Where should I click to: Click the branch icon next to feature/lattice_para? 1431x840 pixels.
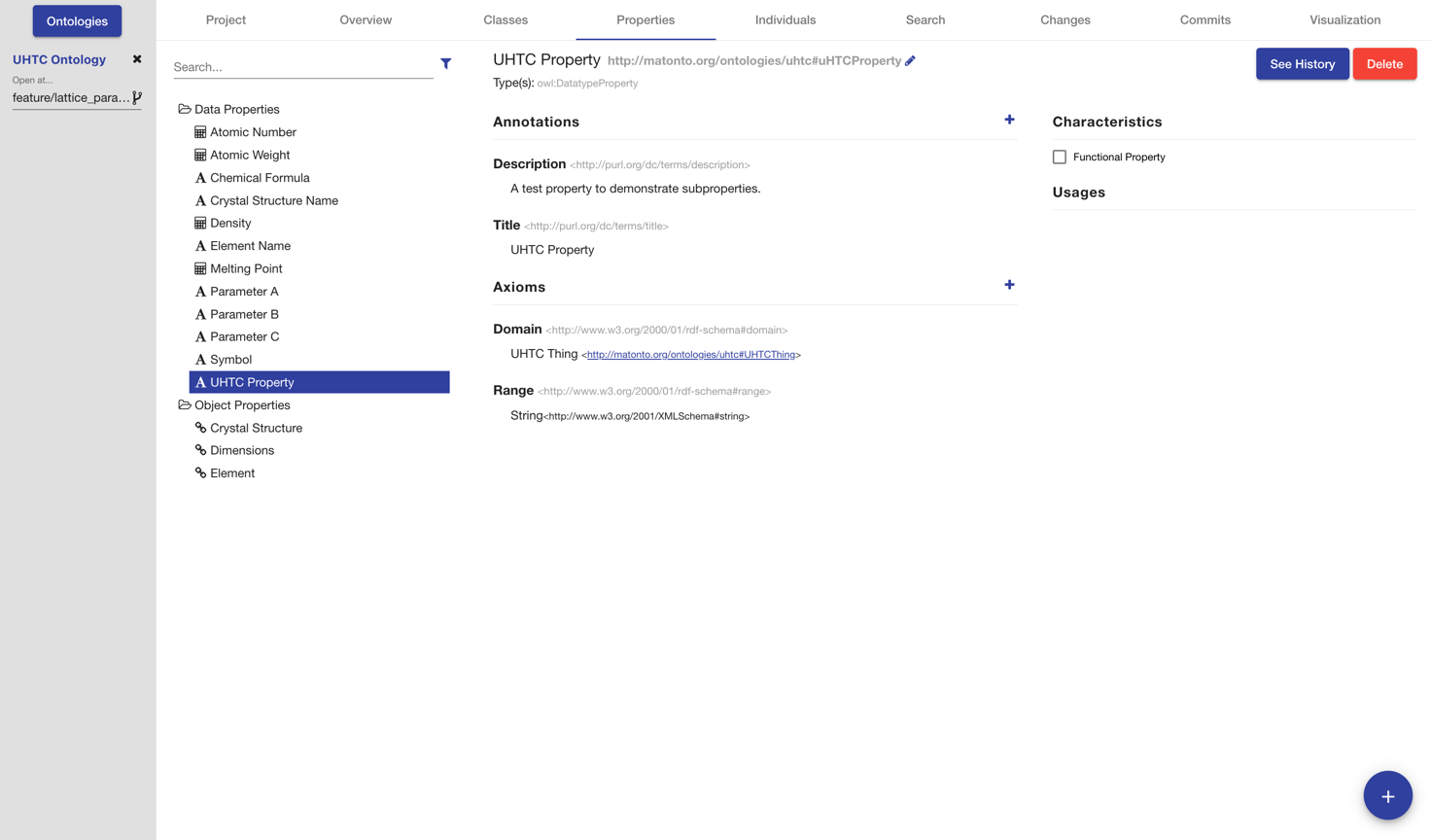(x=137, y=97)
